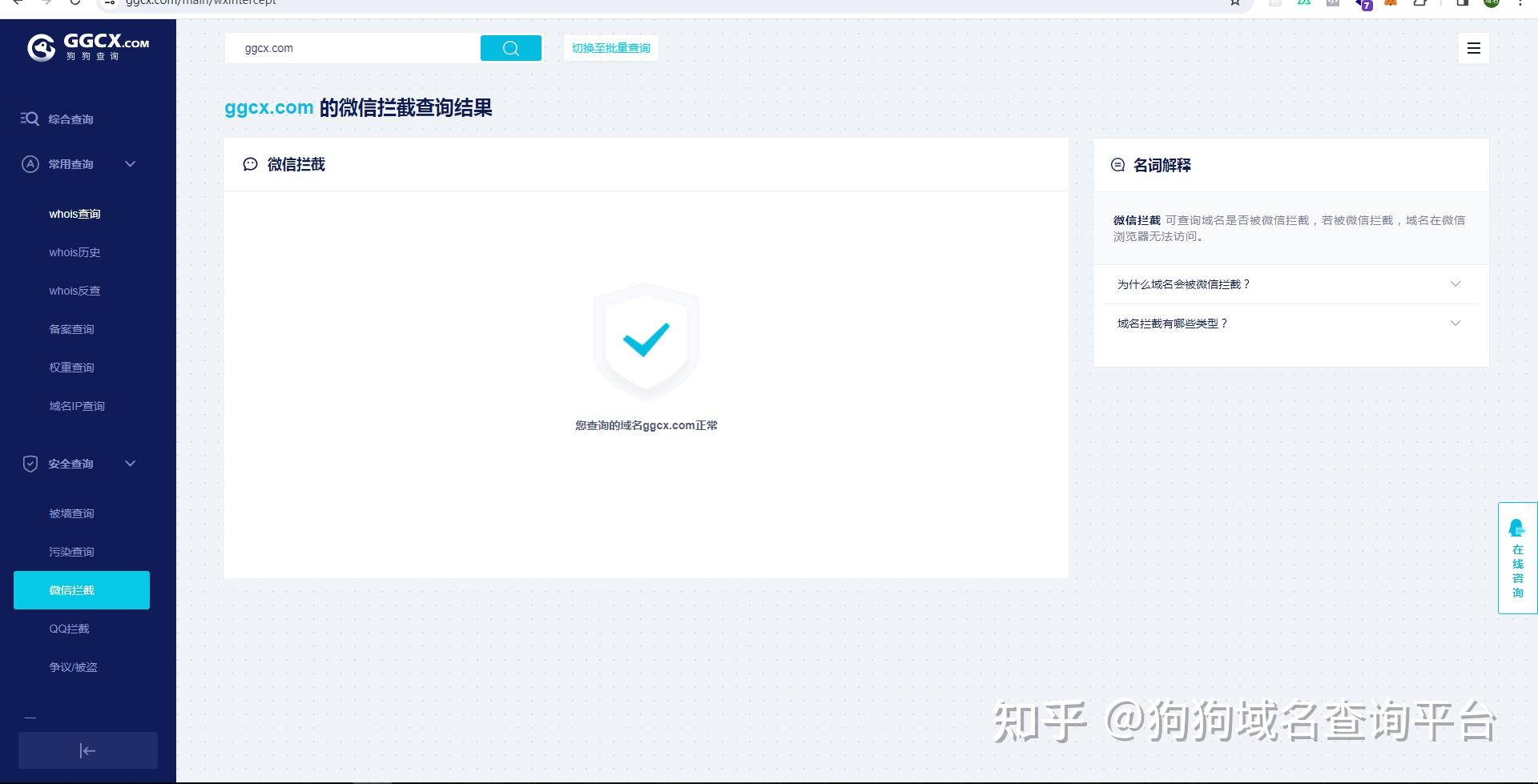Open QQ拦截 in sidebar

click(69, 629)
